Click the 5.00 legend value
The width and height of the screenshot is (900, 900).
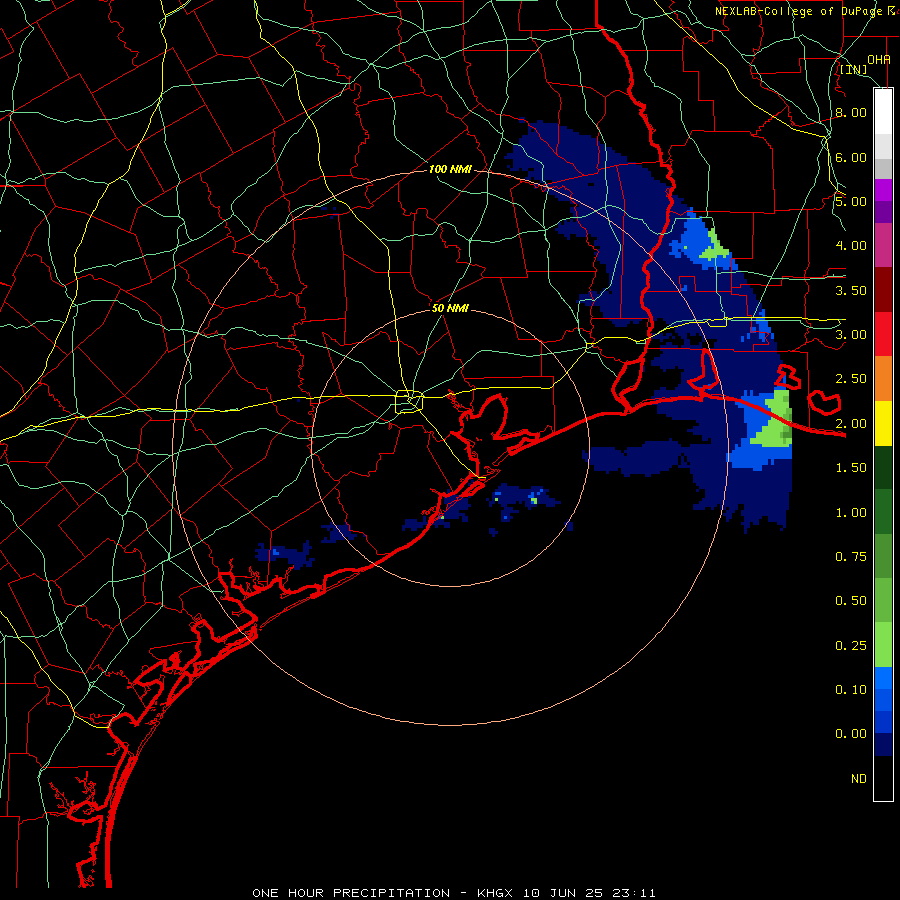851,201
